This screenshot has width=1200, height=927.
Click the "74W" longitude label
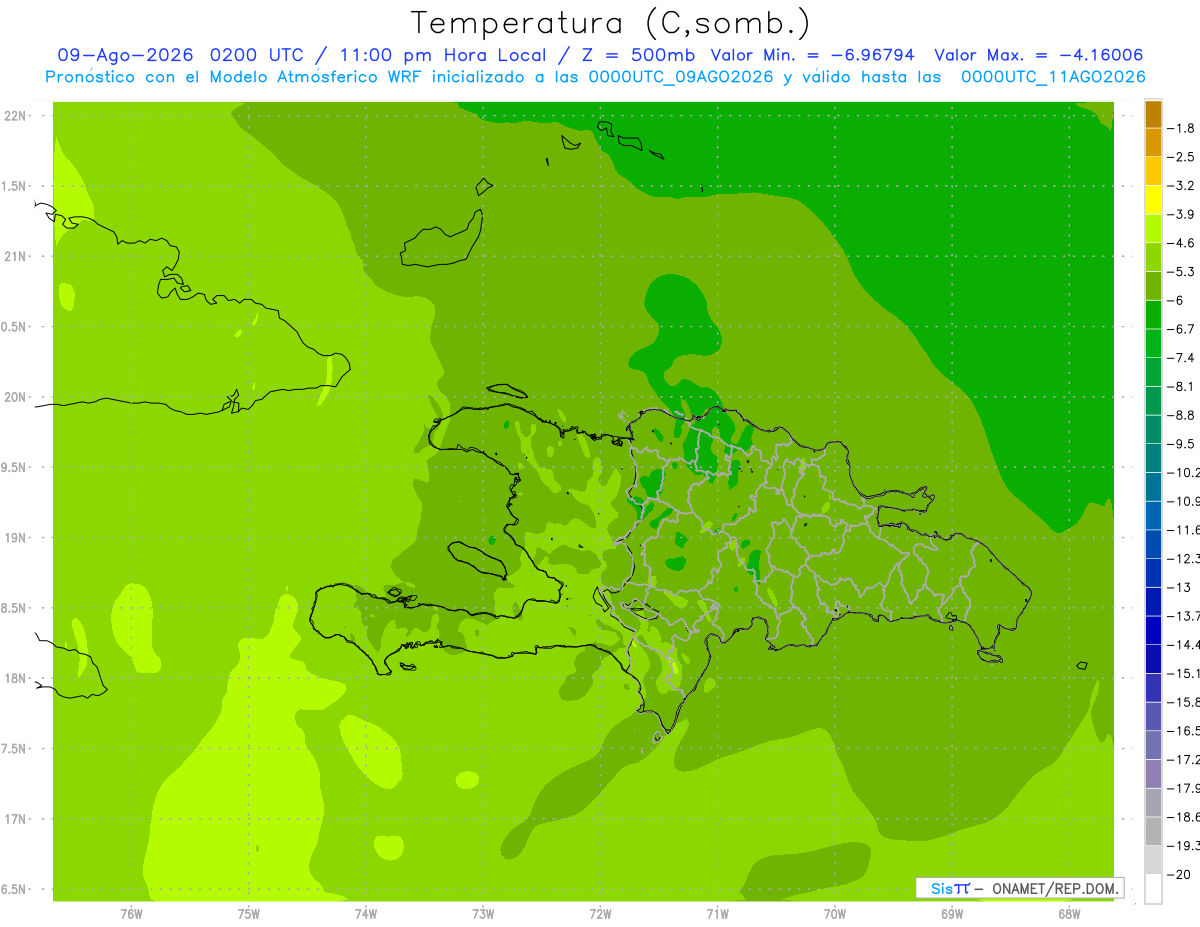(366, 913)
